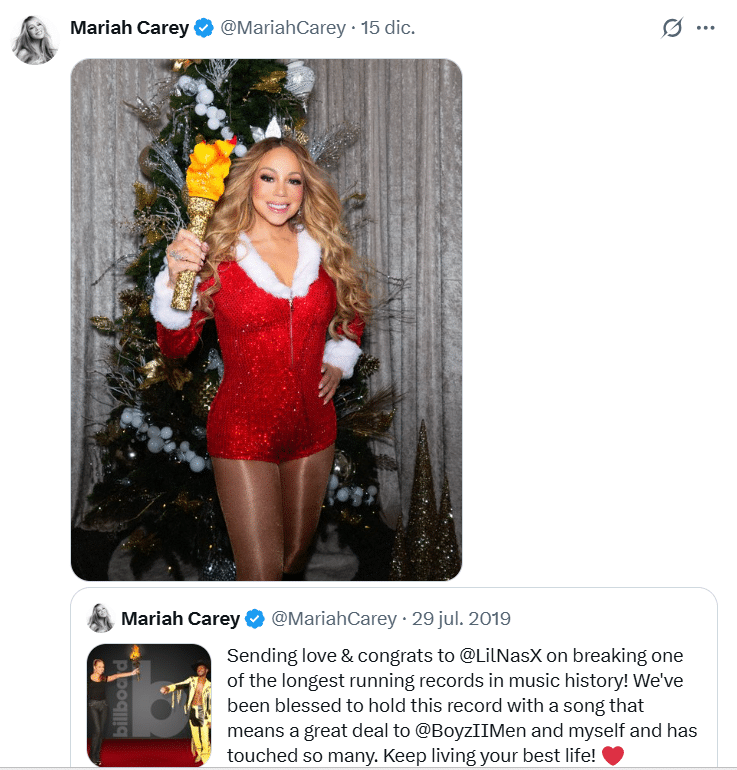
Task: Click the golden torch in the photo
Action: pos(199,215)
